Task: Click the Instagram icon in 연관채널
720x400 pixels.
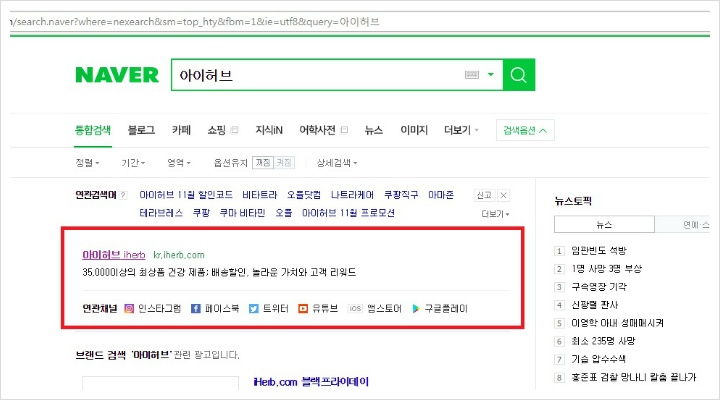Action: click(129, 309)
